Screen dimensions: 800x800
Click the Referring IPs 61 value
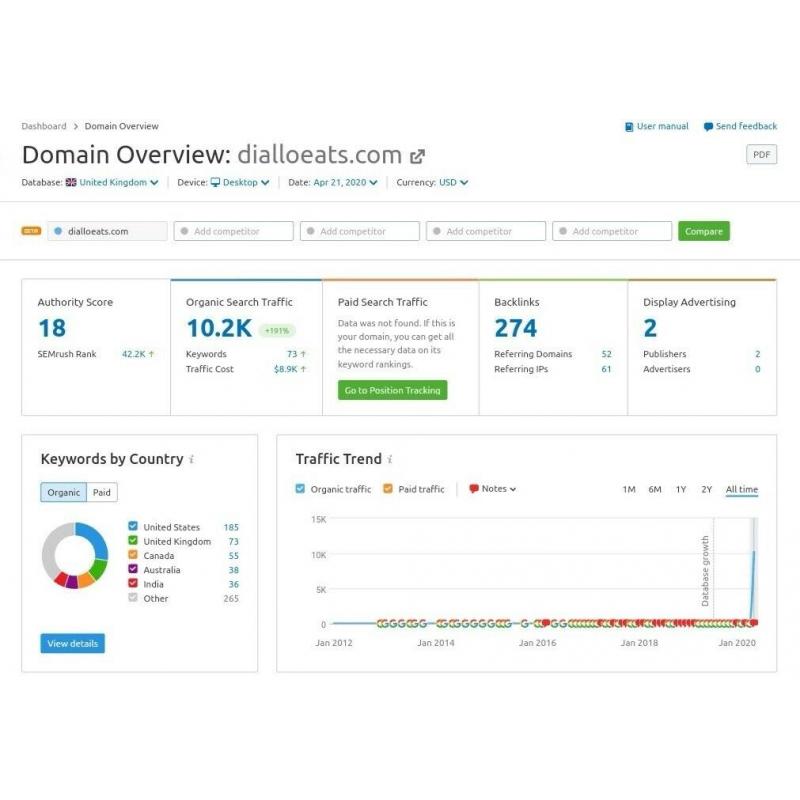[606, 369]
